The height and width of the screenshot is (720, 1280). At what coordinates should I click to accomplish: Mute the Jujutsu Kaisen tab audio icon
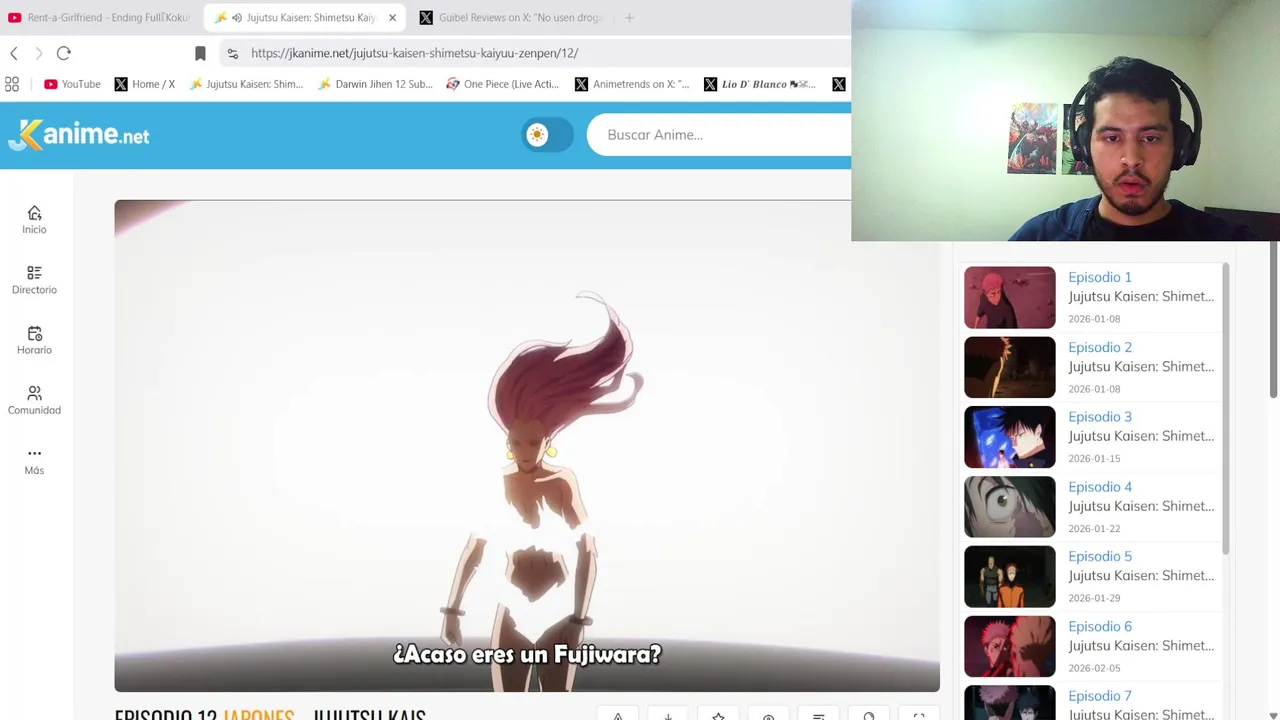(237, 18)
